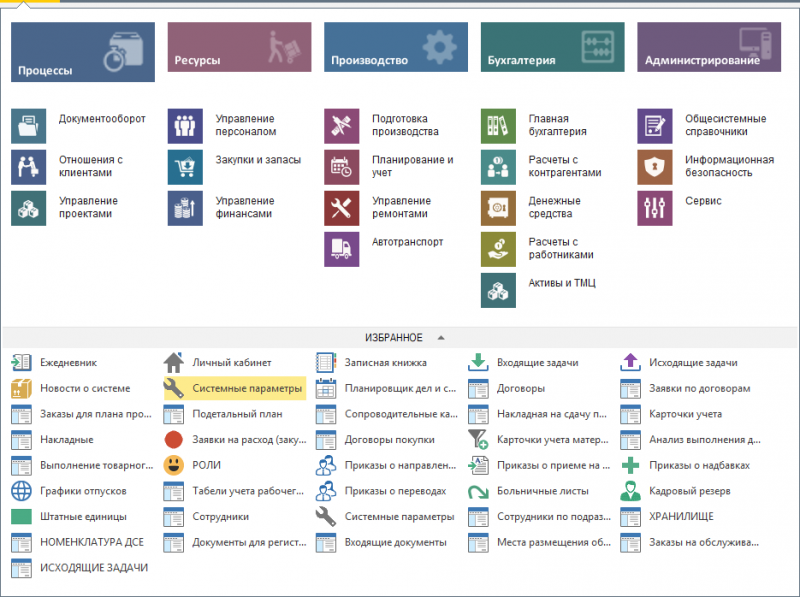Viewport: 800px width, 597px height.
Task: Click the Штатные единицы green rectangle icon
Action: [x=21, y=516]
